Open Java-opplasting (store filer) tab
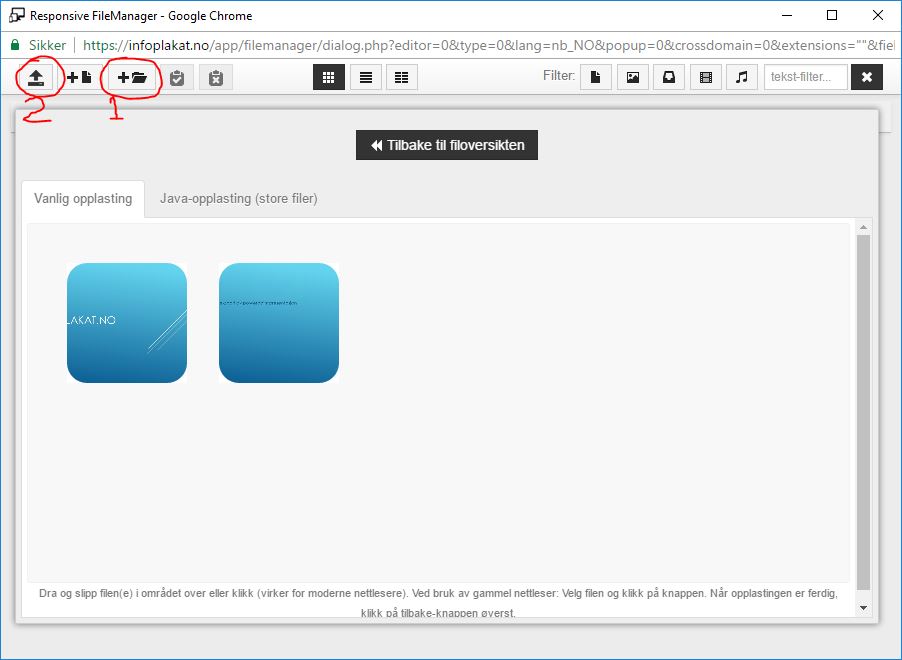Image resolution: width=902 pixels, height=660 pixels. click(238, 198)
